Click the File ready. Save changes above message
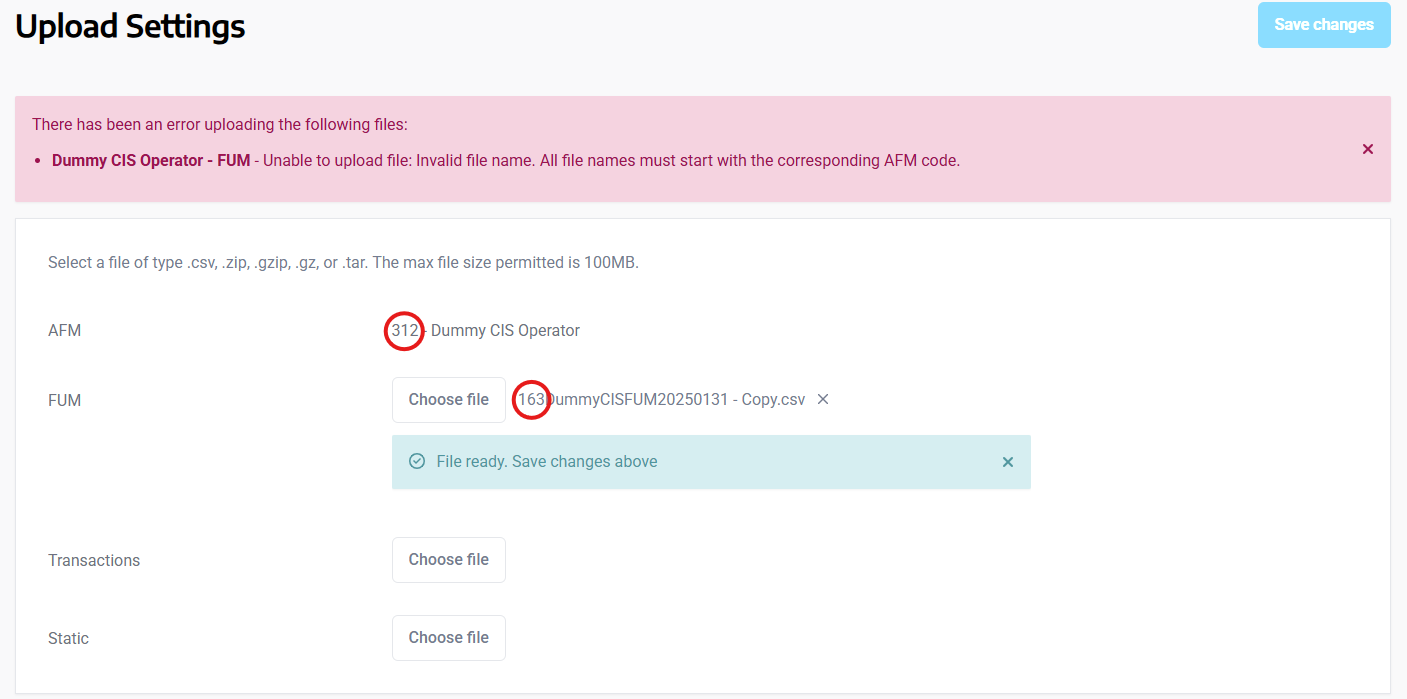 547,462
